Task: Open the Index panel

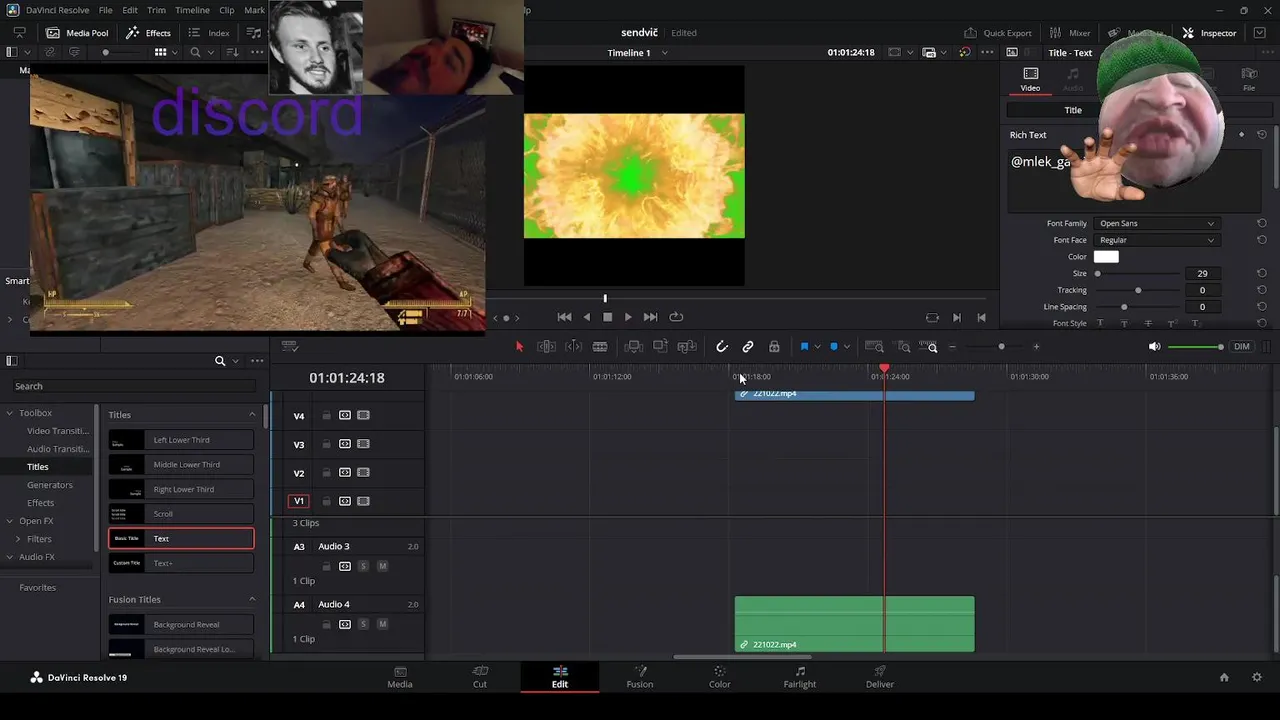Action: (x=209, y=33)
